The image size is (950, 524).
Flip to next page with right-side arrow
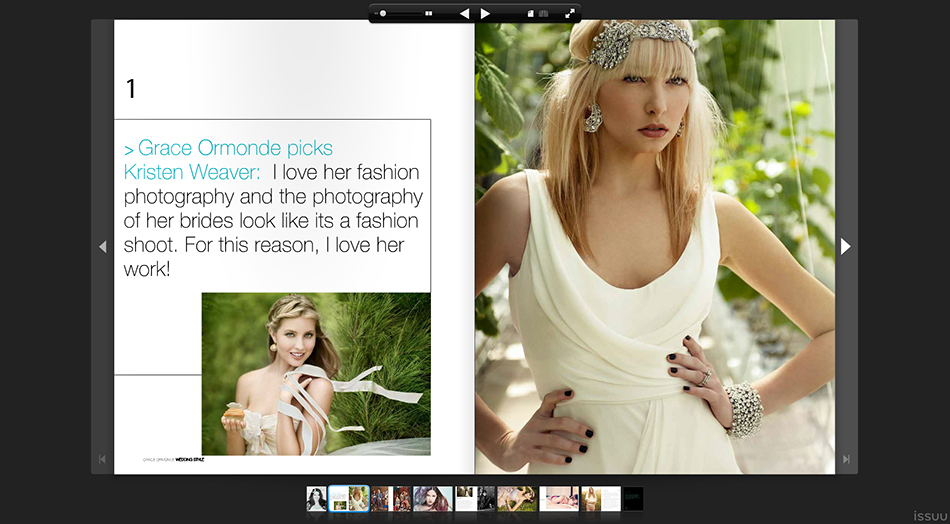846,246
